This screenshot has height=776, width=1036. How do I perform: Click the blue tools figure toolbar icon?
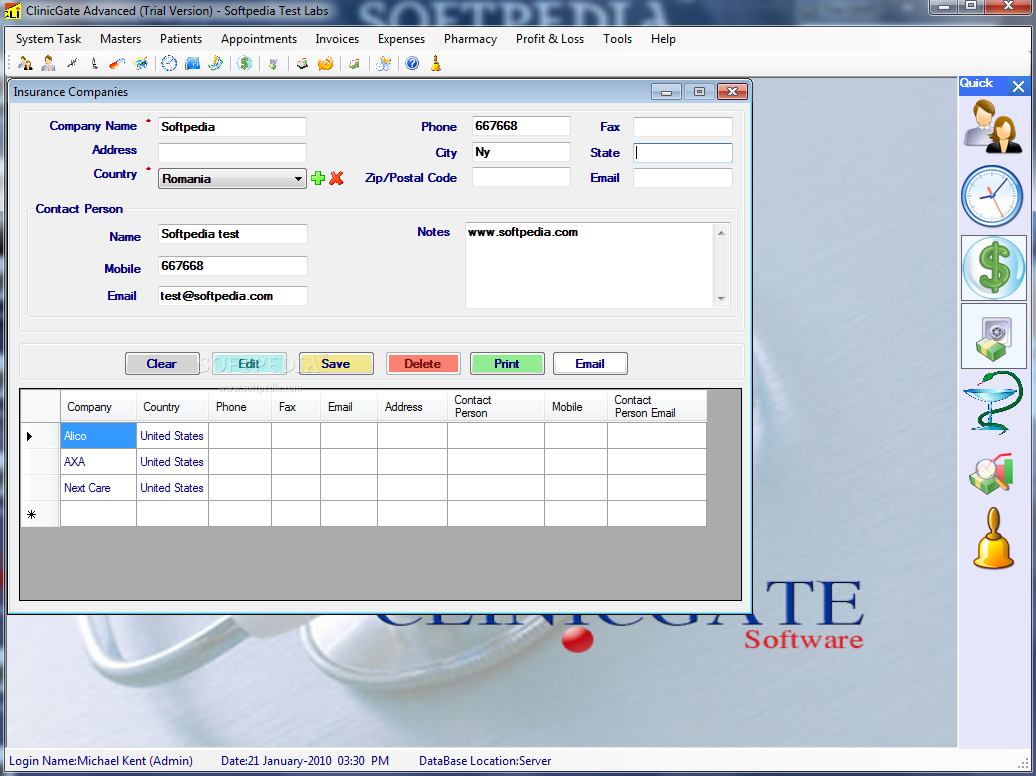point(383,63)
